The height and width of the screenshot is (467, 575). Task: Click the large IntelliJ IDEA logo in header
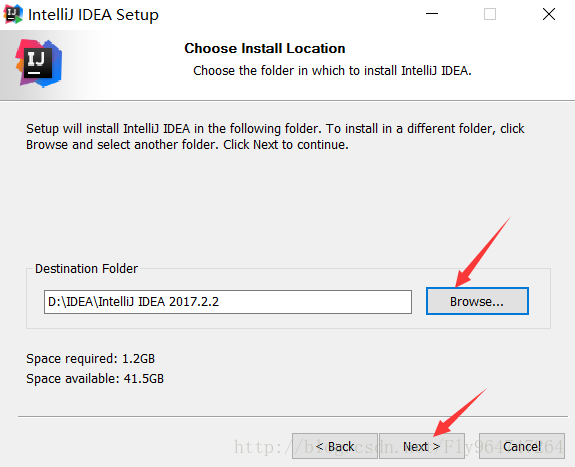click(x=39, y=63)
